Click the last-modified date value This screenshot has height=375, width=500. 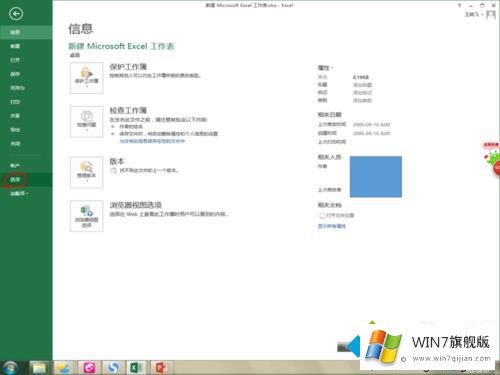[x=371, y=124]
